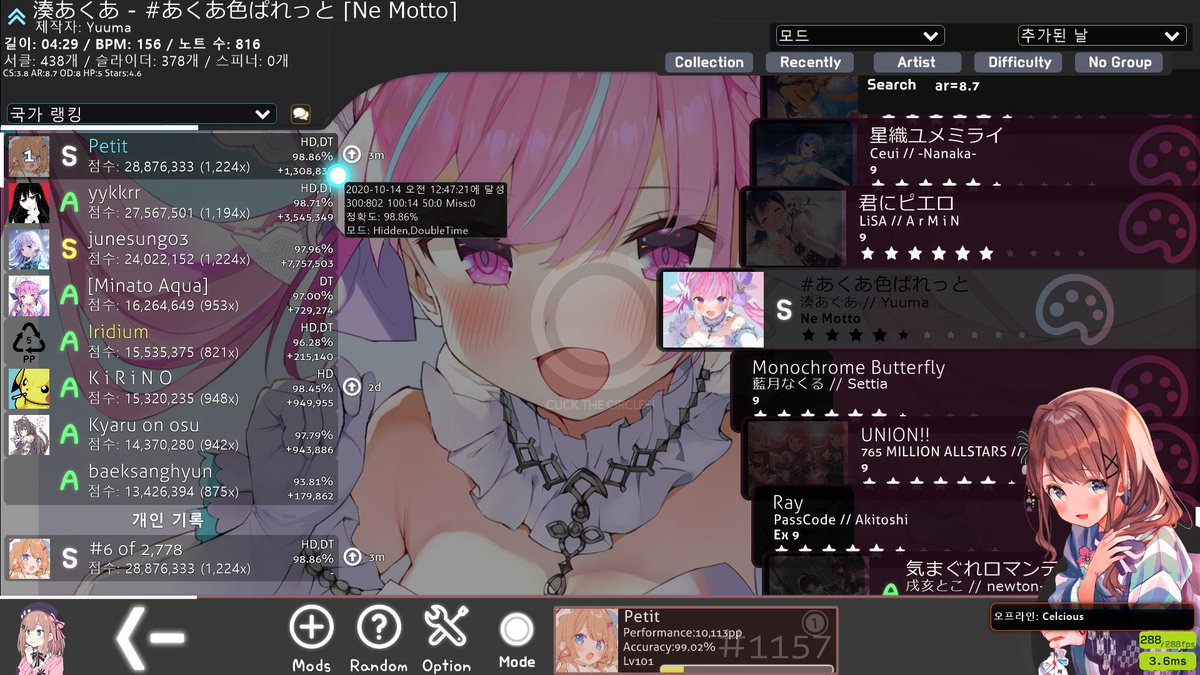The image size is (1200, 675).
Task: Click personal best replay arrow icon
Action: [x=351, y=557]
